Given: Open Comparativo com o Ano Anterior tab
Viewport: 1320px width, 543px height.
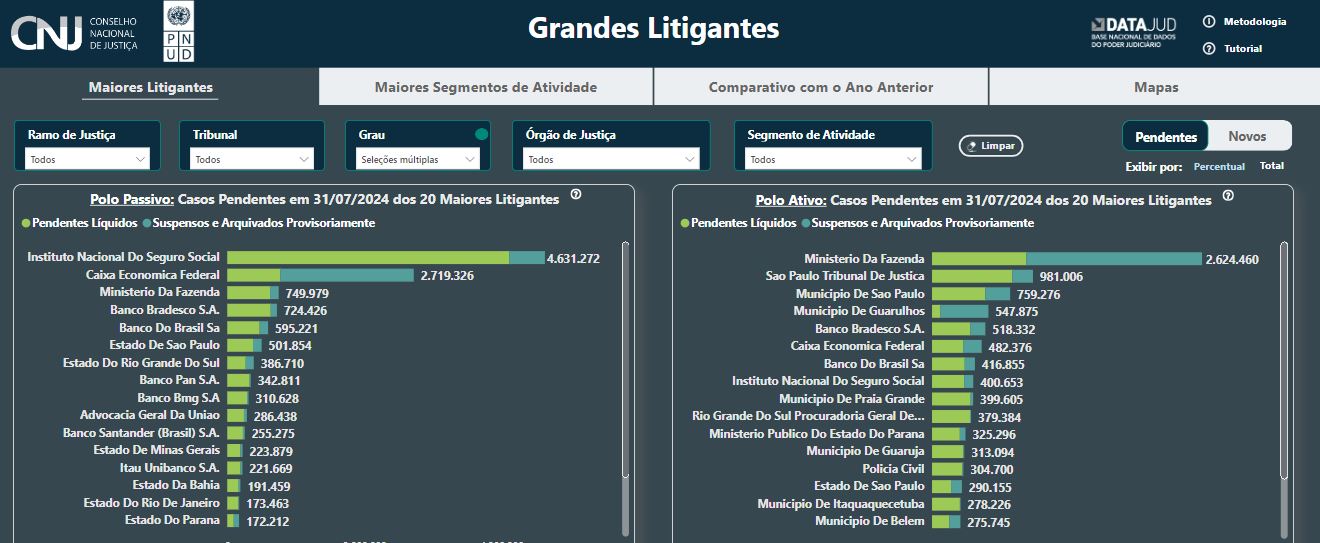Looking at the screenshot, I should tap(821, 87).
